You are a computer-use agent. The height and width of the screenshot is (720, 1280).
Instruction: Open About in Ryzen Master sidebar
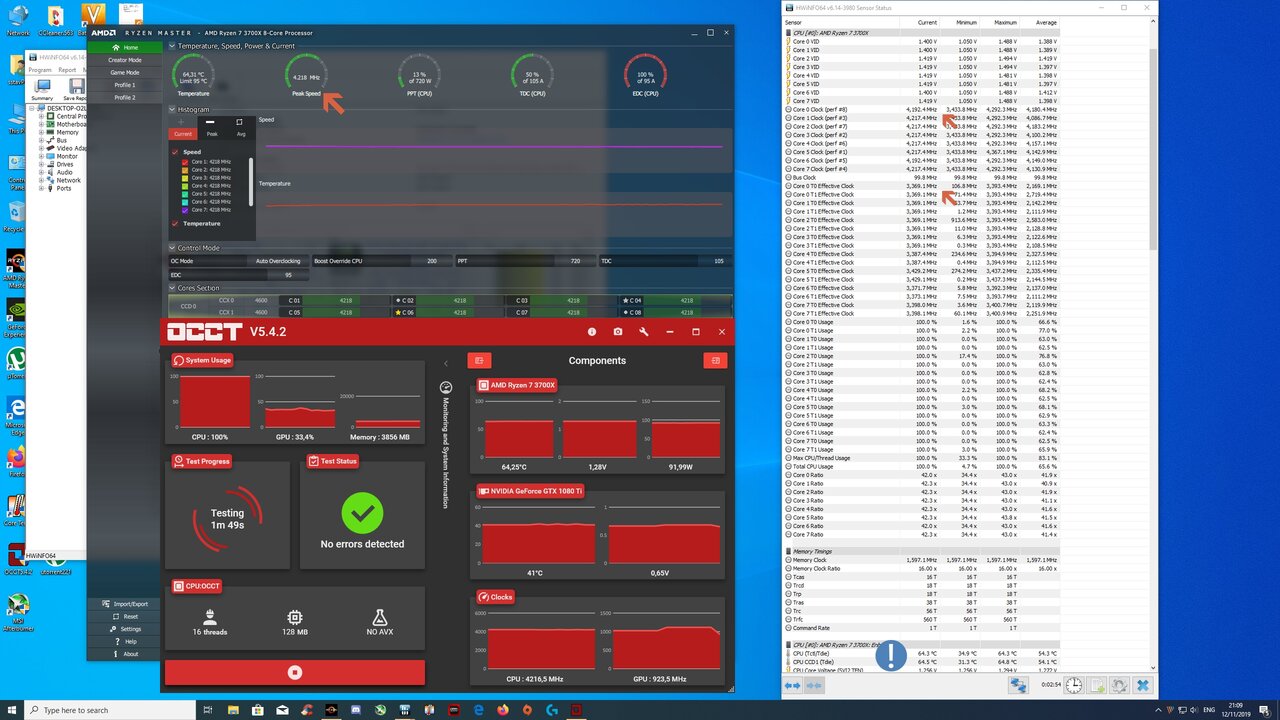(x=125, y=654)
